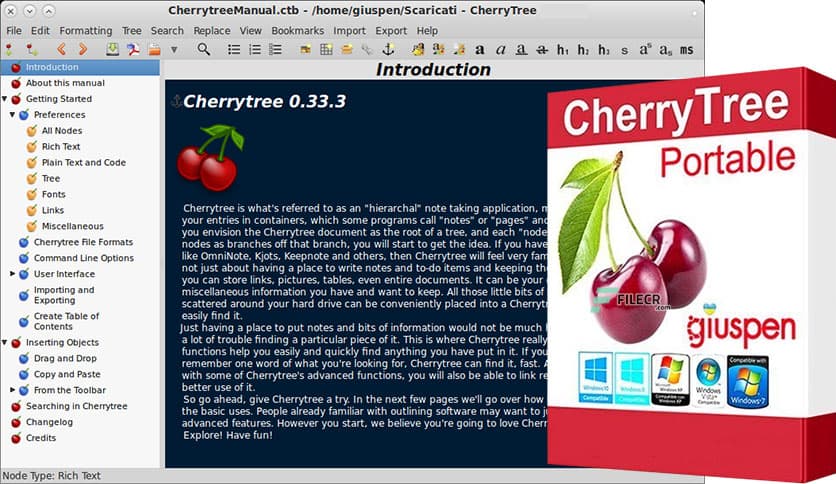Click the add subnode toolbar icon
This screenshot has height=484, width=836.
tap(32, 50)
